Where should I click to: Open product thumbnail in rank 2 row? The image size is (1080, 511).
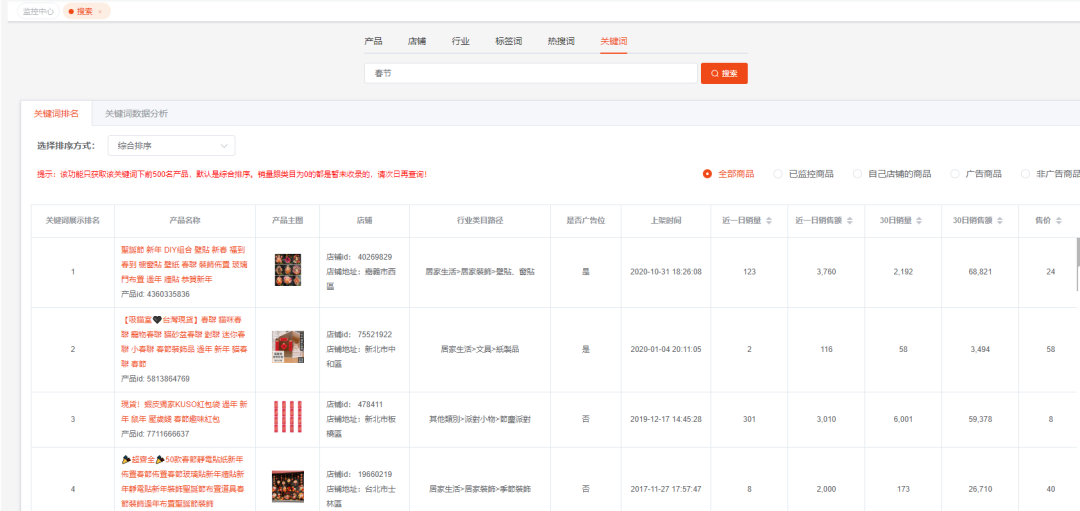click(287, 347)
